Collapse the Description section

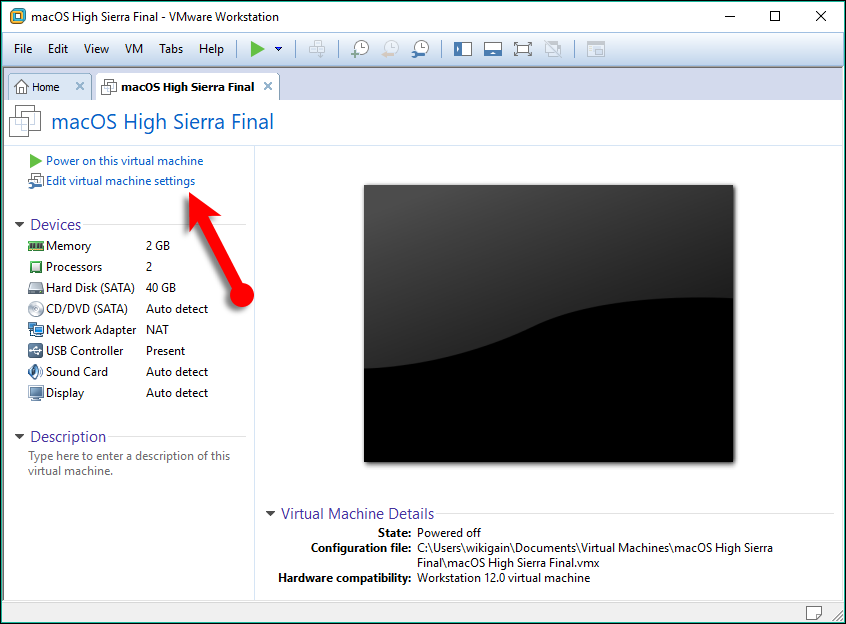pyautogui.click(x=19, y=436)
